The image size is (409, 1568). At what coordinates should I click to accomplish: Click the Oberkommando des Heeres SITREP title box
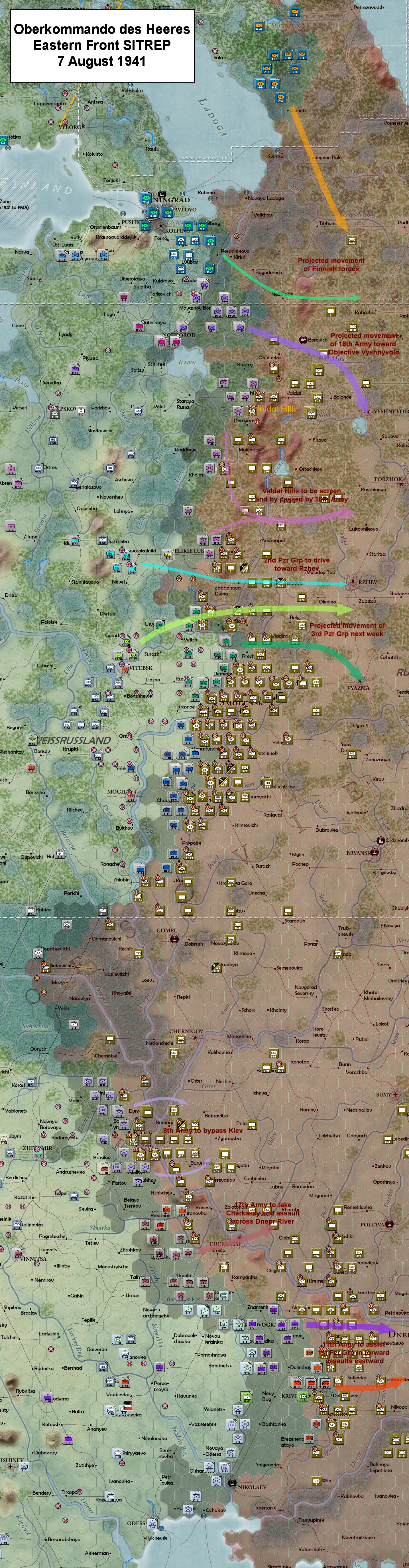pyautogui.click(x=102, y=46)
